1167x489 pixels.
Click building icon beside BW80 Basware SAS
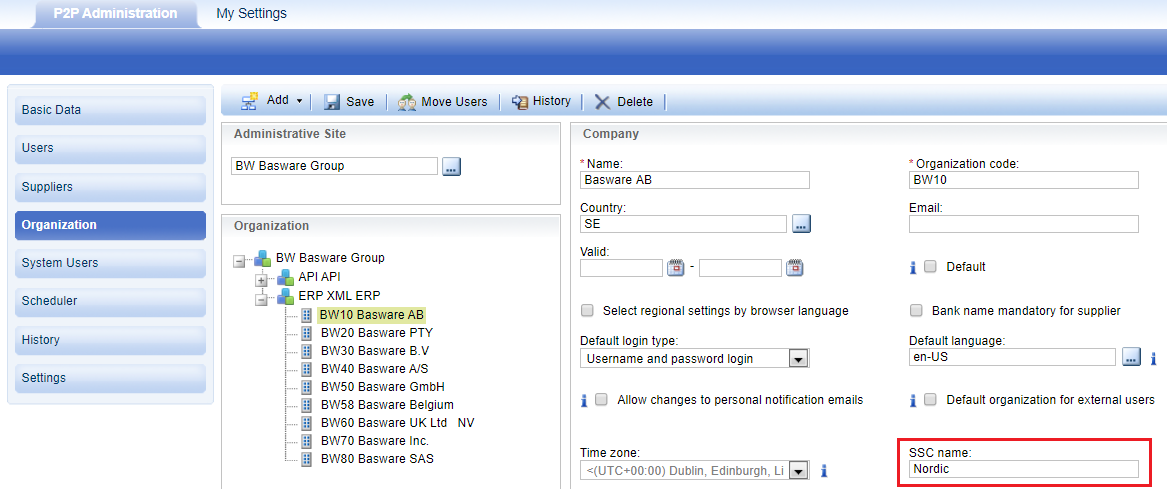click(307, 458)
